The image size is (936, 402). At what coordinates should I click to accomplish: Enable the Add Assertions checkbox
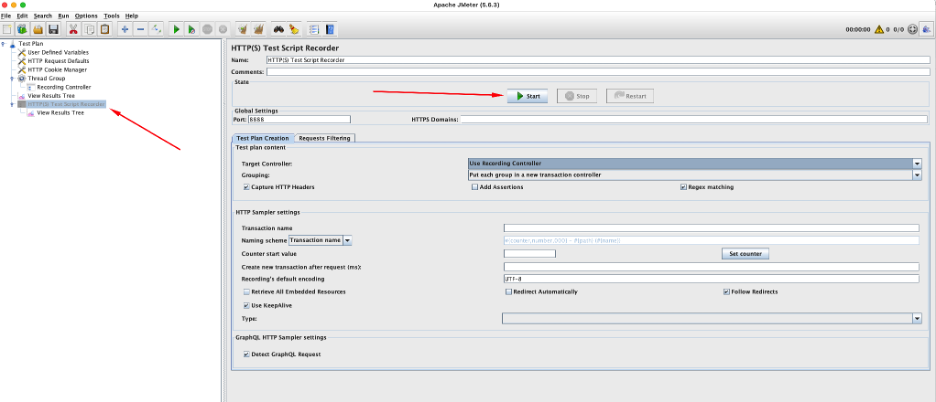(475, 187)
